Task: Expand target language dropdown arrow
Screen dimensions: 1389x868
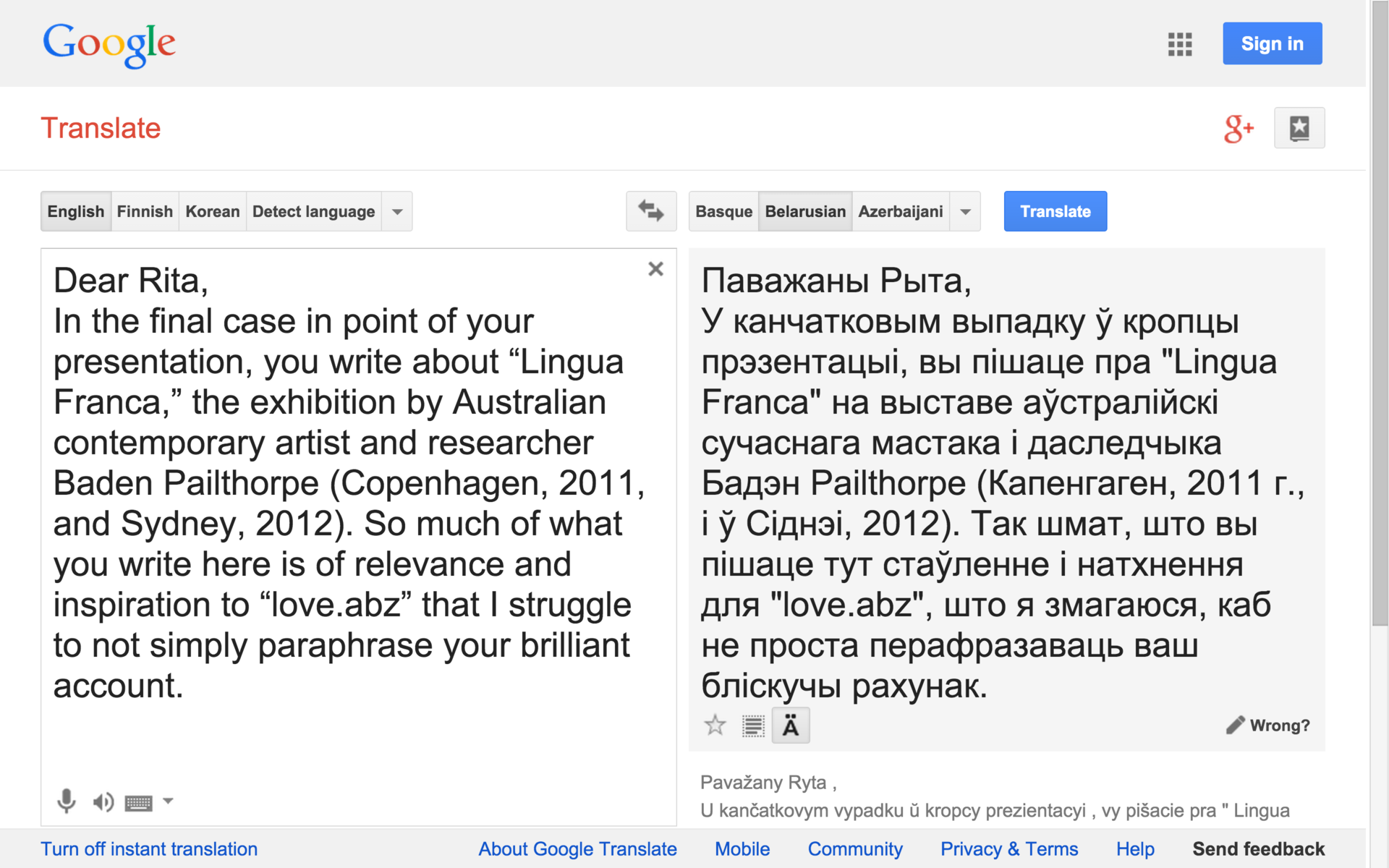Action: [x=965, y=211]
